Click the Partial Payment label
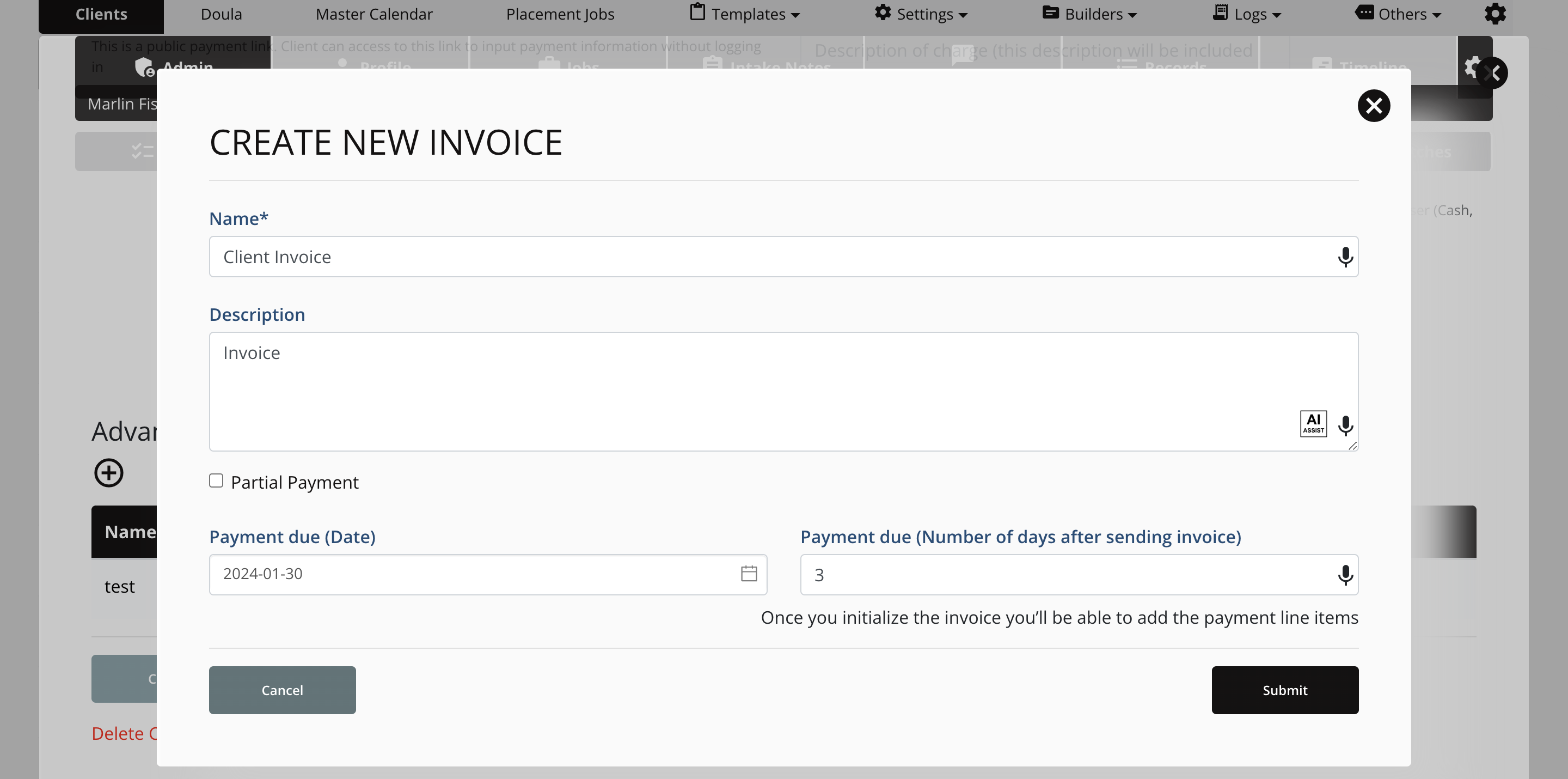 (x=295, y=482)
